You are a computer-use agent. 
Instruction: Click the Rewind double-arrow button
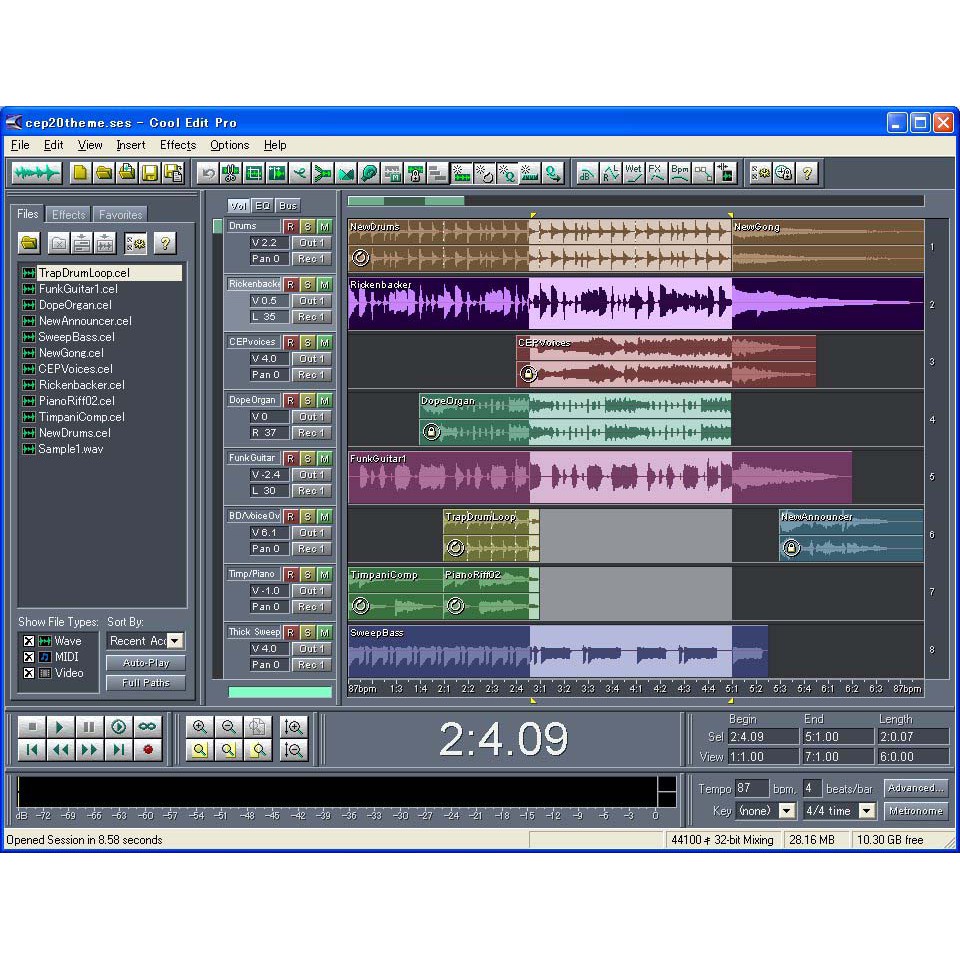60,749
